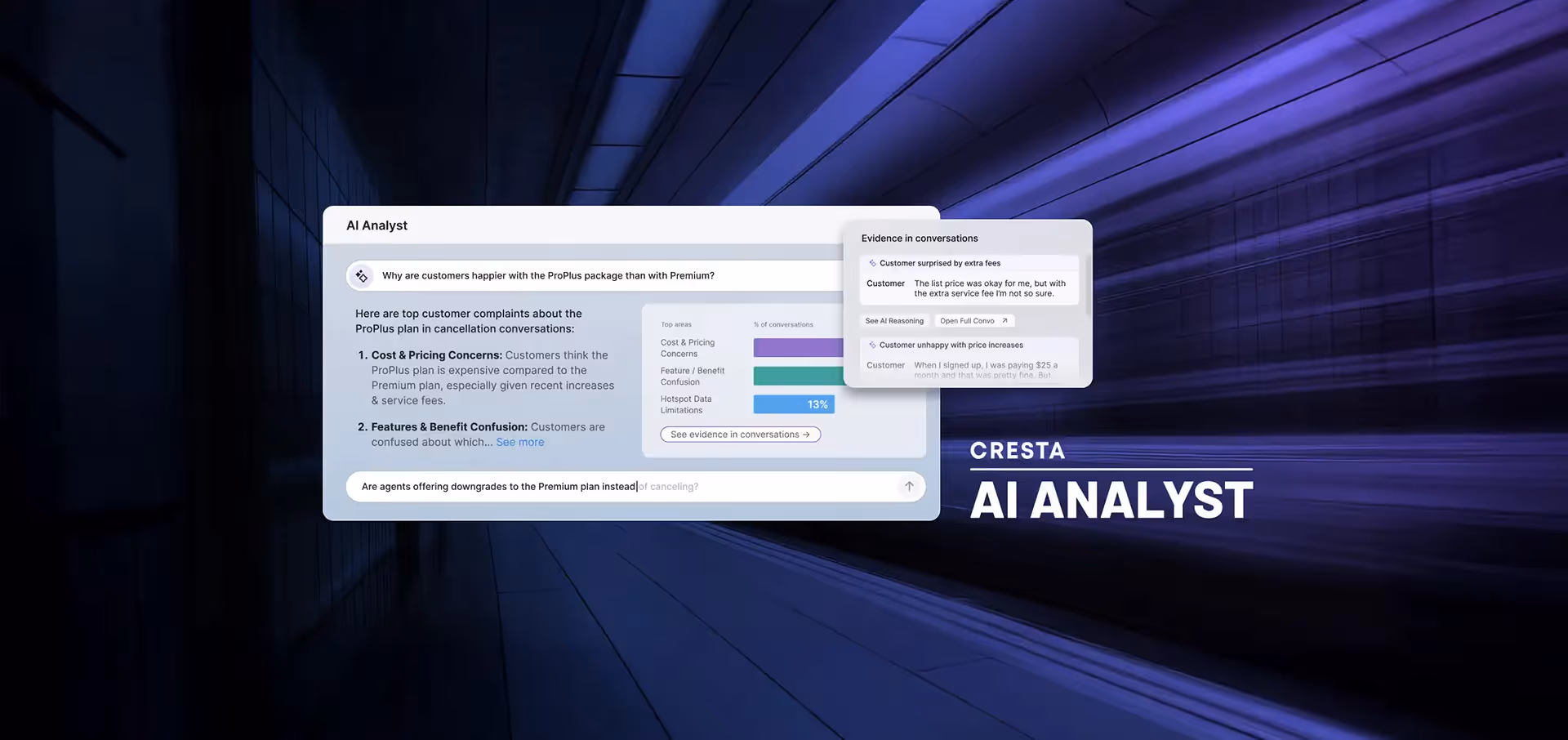The image size is (1568, 740).
Task: Click the external arrow icon in Open Full Convo
Action: (1004, 321)
